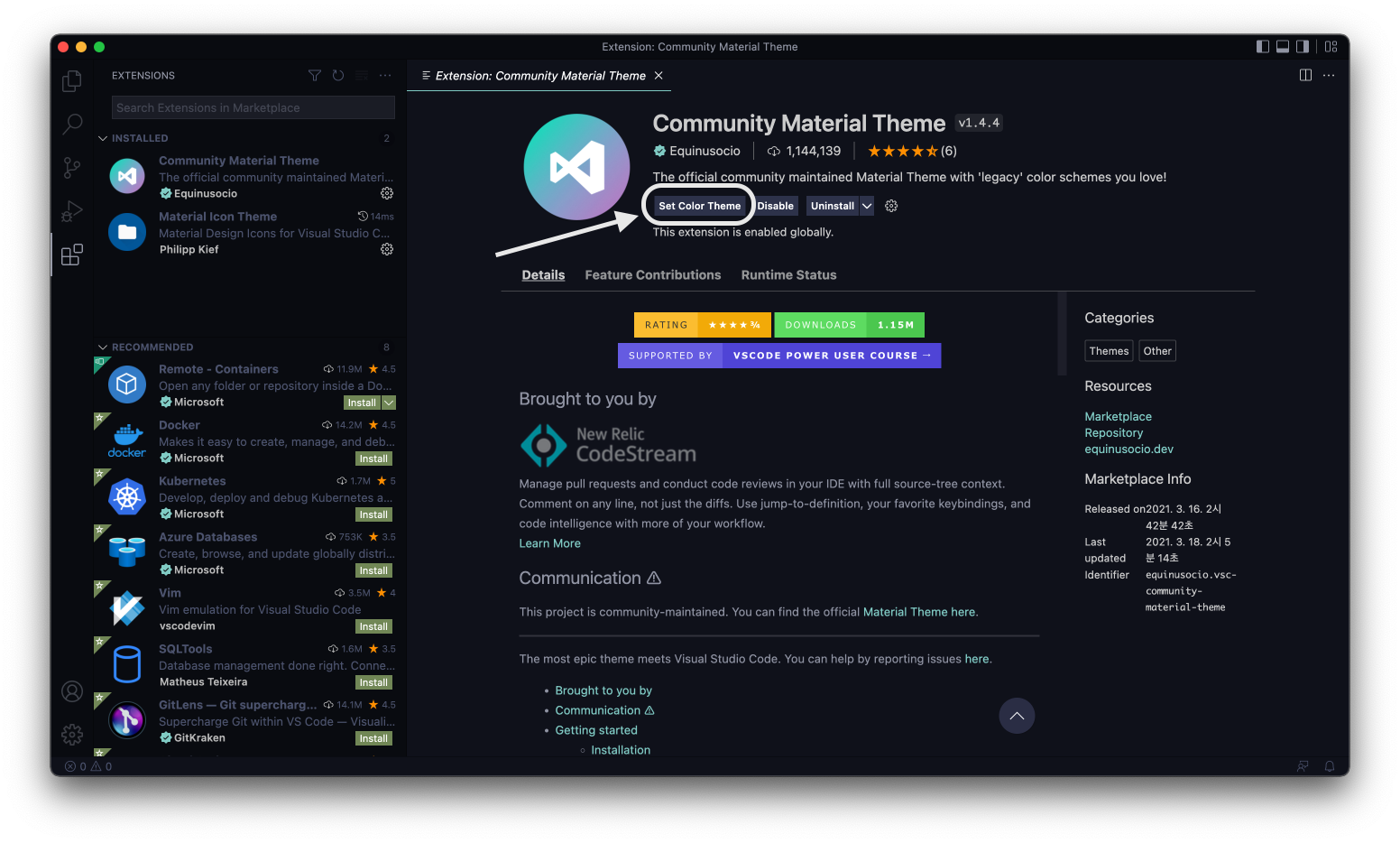The image size is (1400, 843).
Task: Collapse the Installed section
Action: (x=103, y=138)
